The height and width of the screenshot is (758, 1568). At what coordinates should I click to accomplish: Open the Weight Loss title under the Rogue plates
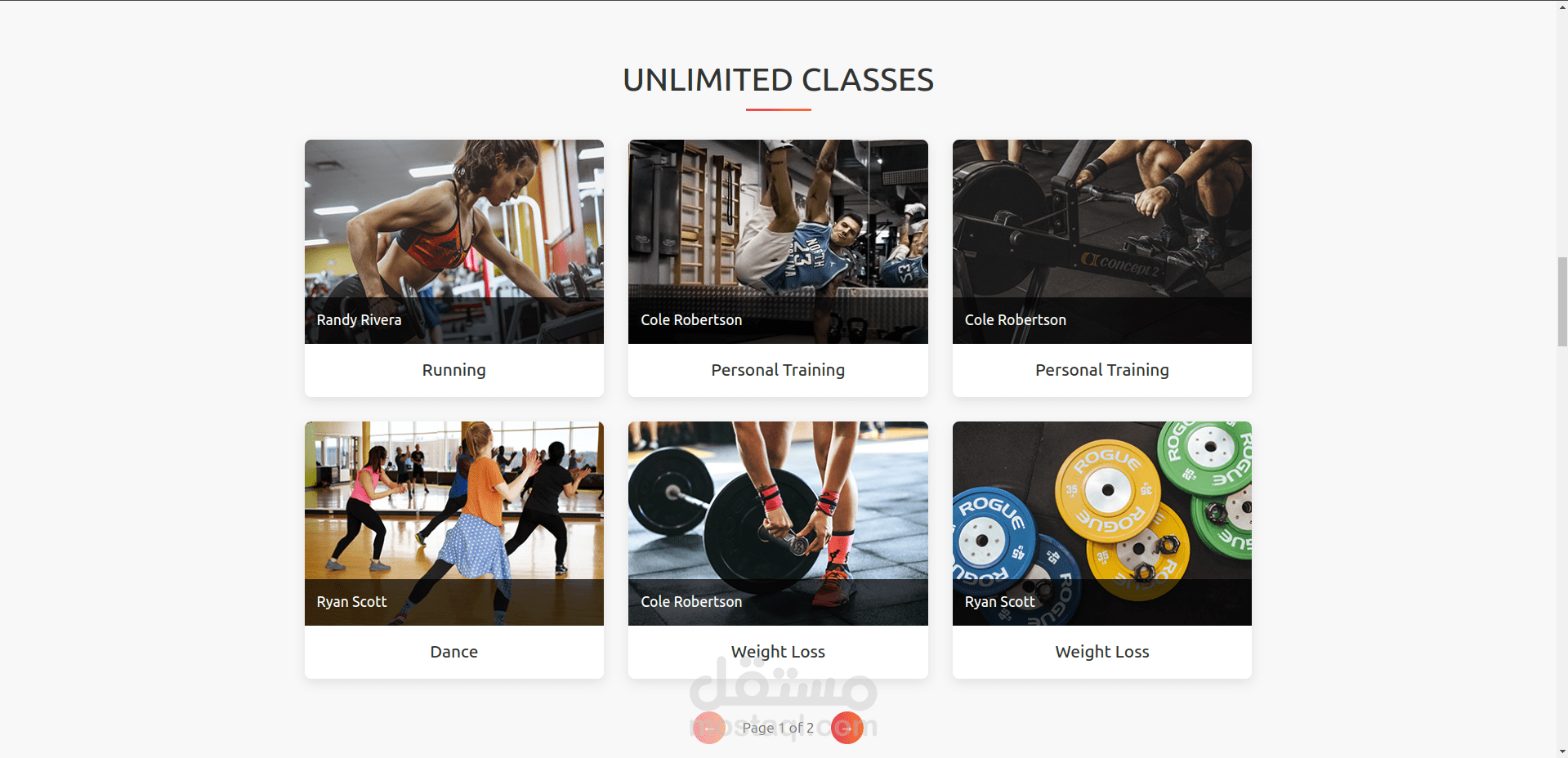click(1102, 652)
